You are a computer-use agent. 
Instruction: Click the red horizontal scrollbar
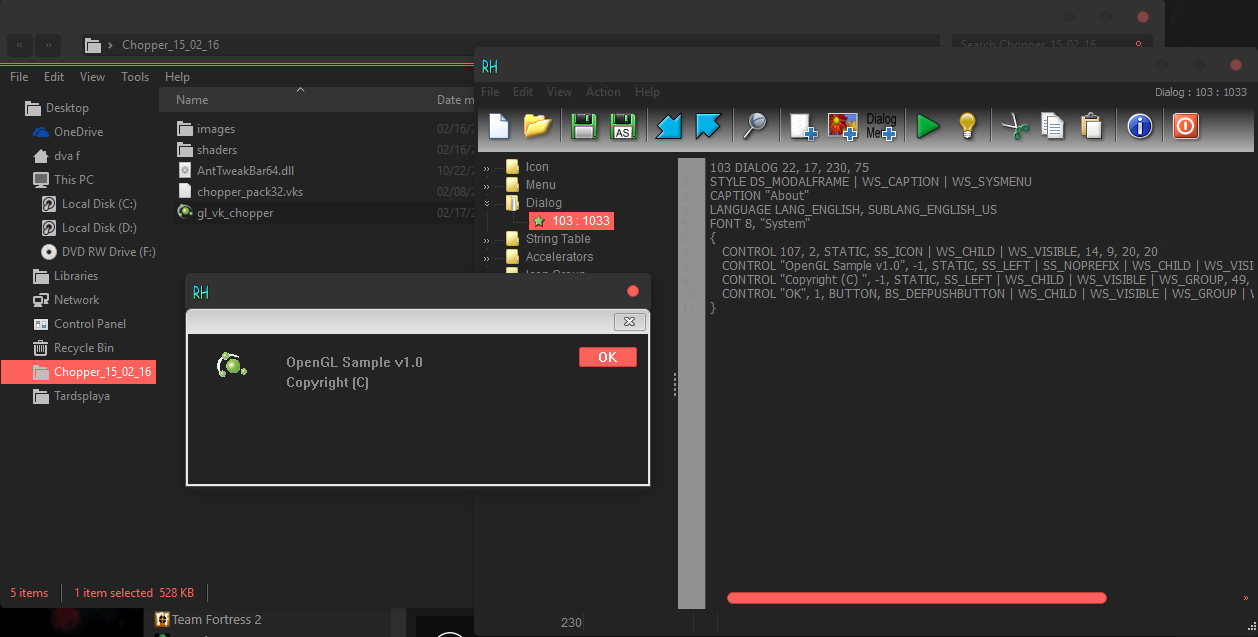916,598
